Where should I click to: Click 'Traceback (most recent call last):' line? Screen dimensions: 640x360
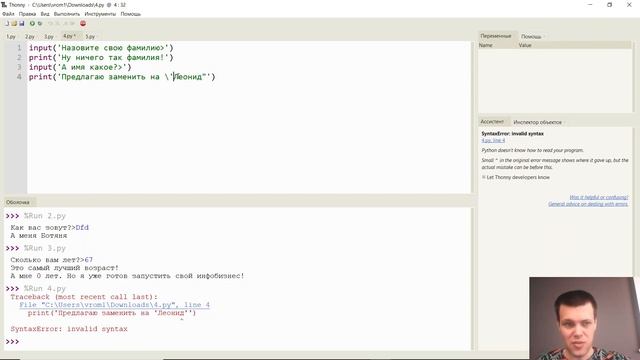point(84,297)
